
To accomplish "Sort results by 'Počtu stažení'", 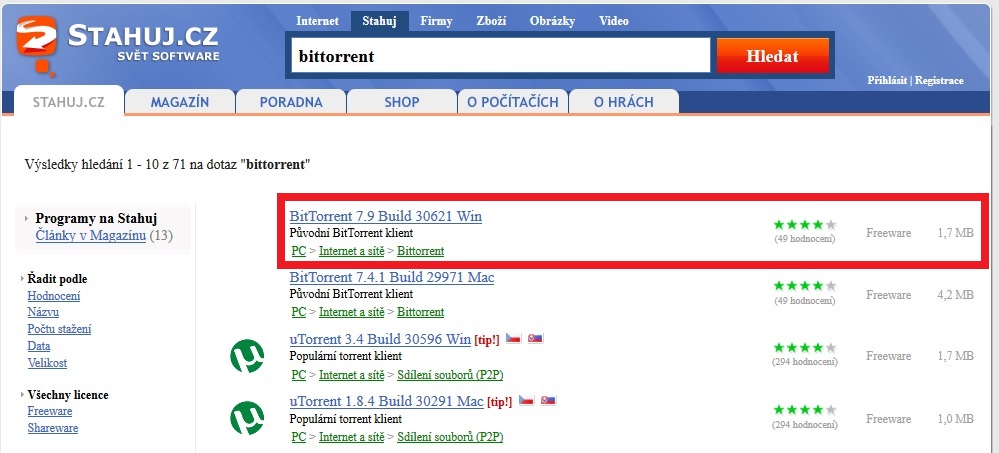I will click(59, 329).
